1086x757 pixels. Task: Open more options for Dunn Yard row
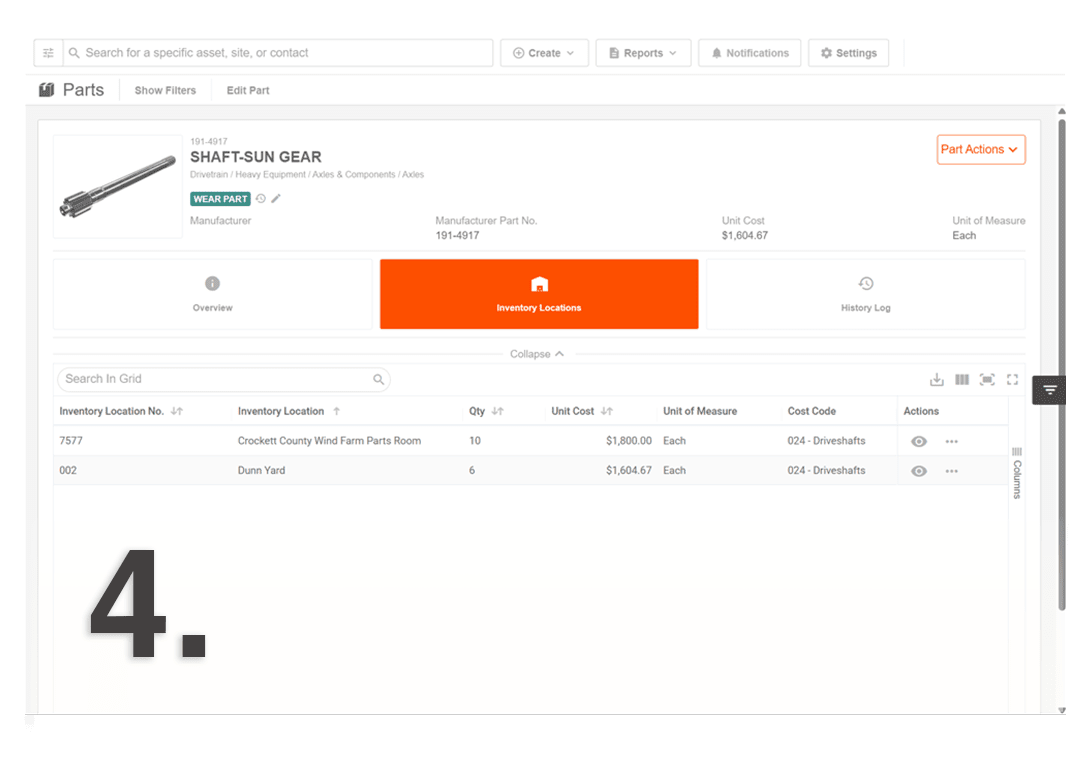[x=951, y=471]
